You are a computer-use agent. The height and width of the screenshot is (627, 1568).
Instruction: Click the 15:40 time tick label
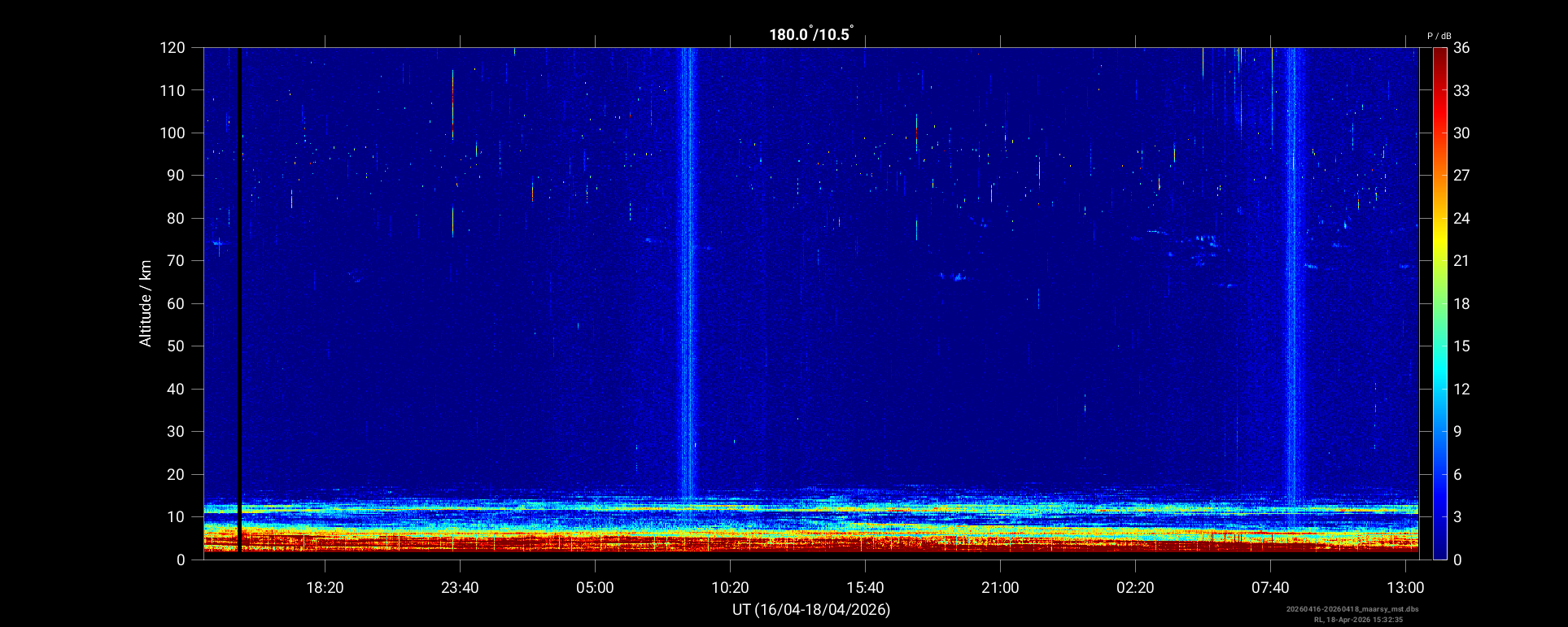[x=865, y=587]
